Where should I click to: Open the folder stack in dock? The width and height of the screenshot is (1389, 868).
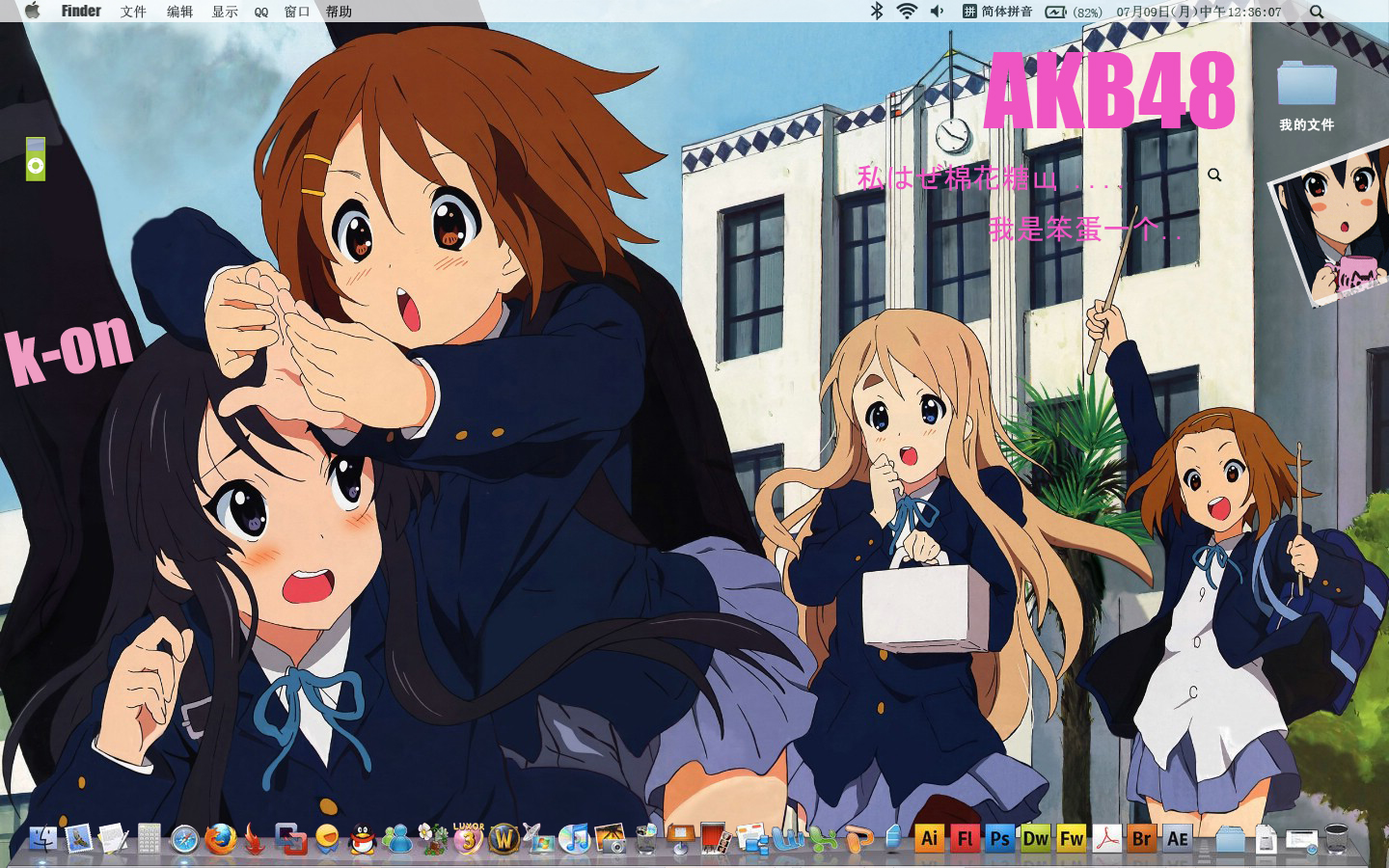click(x=1230, y=839)
